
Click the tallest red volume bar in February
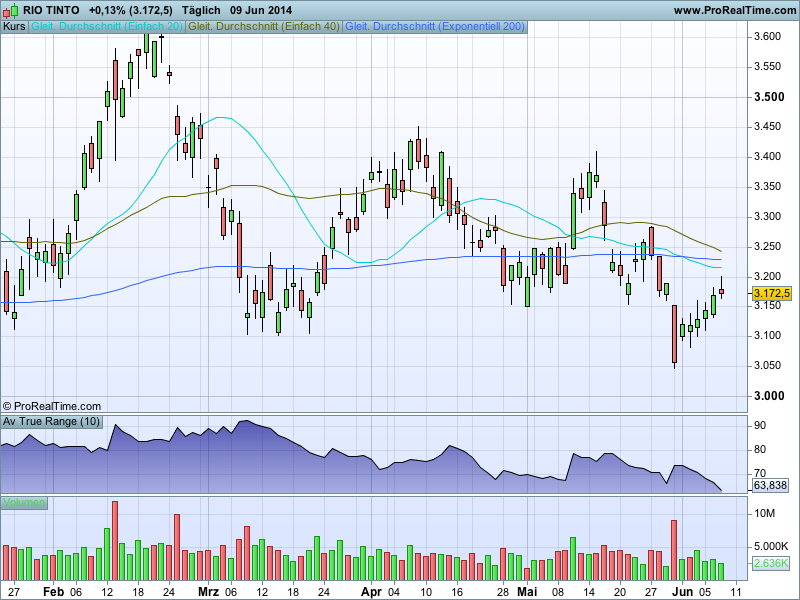(x=115, y=540)
